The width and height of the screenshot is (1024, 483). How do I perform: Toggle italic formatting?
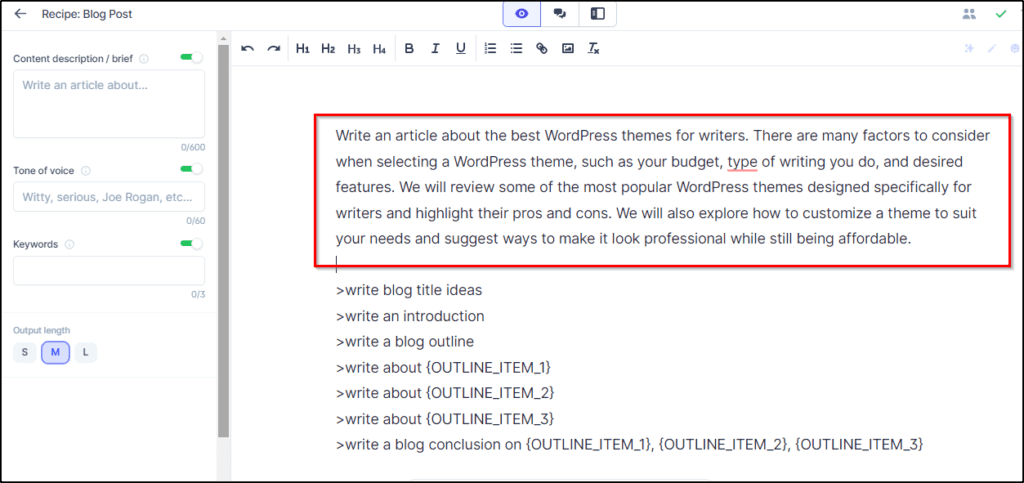coord(435,48)
